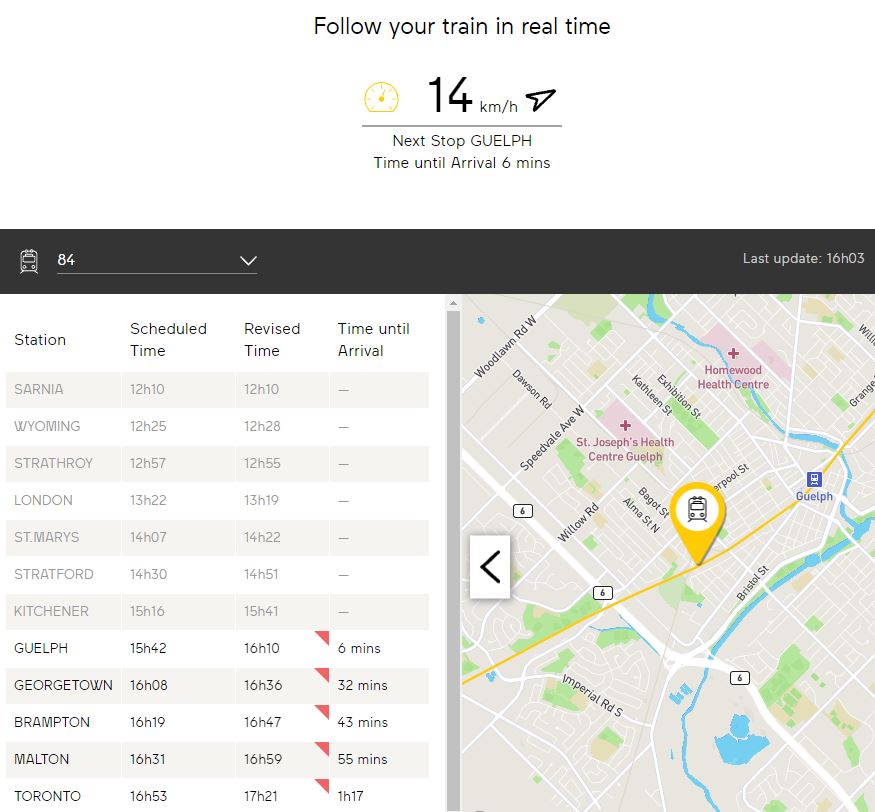Click the speedometer icon beside the speed
875x812 pixels.
pos(381,97)
